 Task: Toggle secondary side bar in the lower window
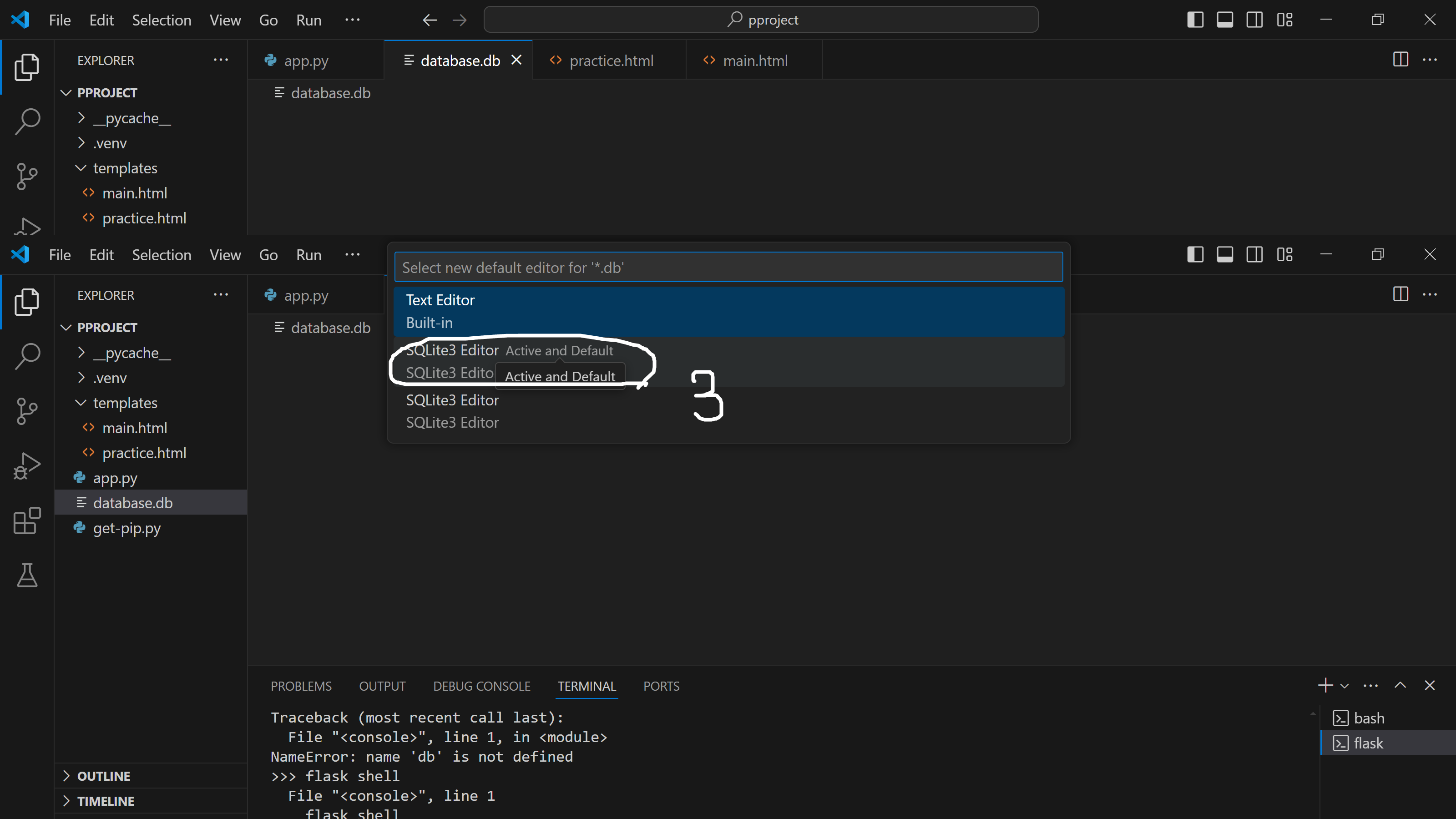pos(1254,254)
